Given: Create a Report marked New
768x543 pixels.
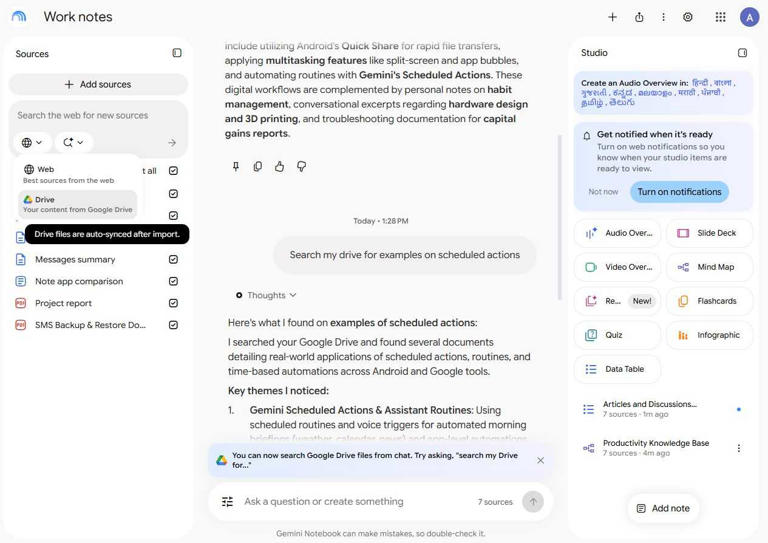Looking at the screenshot, I should point(617,301).
